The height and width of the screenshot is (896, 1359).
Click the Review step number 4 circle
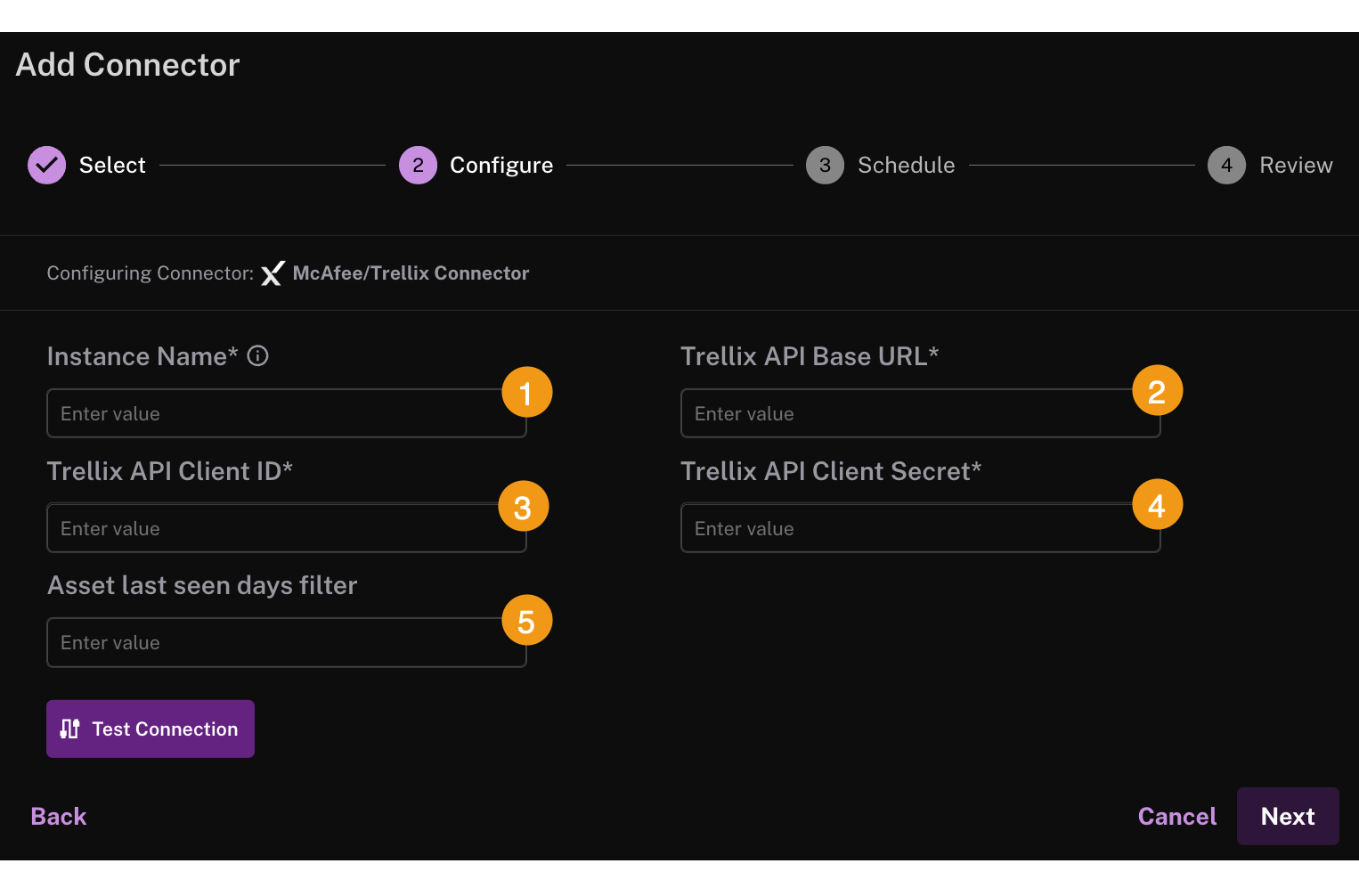(x=1226, y=165)
